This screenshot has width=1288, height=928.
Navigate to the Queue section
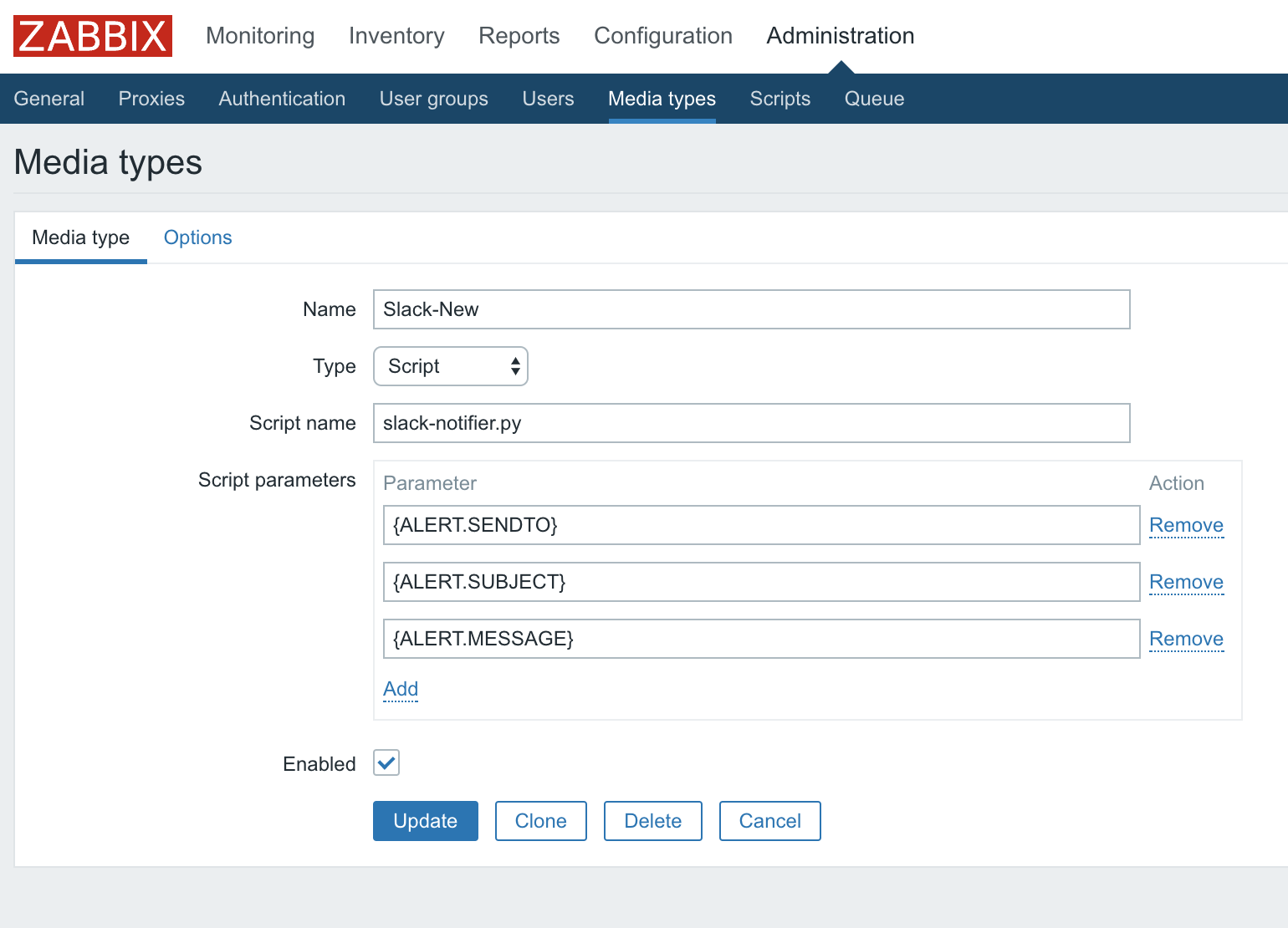(x=874, y=99)
